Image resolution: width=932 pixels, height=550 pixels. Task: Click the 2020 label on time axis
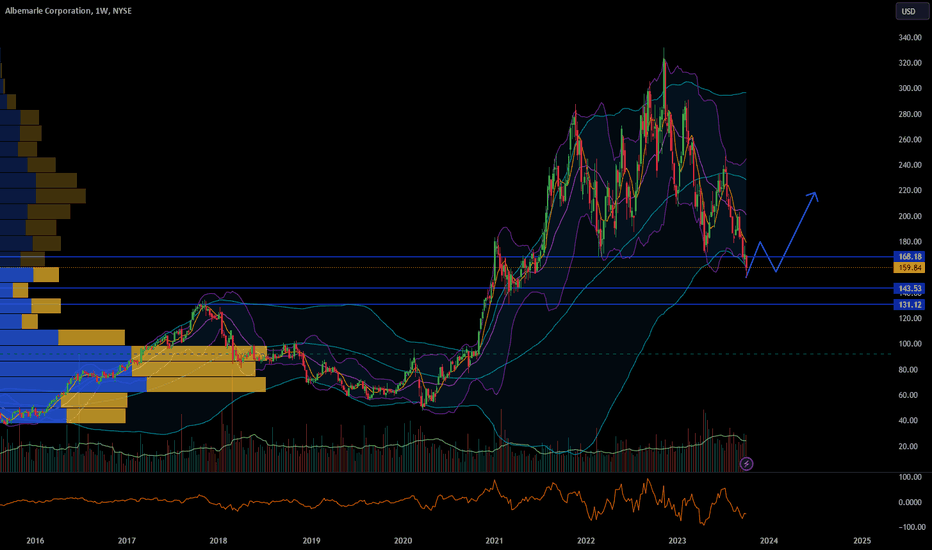pos(403,540)
